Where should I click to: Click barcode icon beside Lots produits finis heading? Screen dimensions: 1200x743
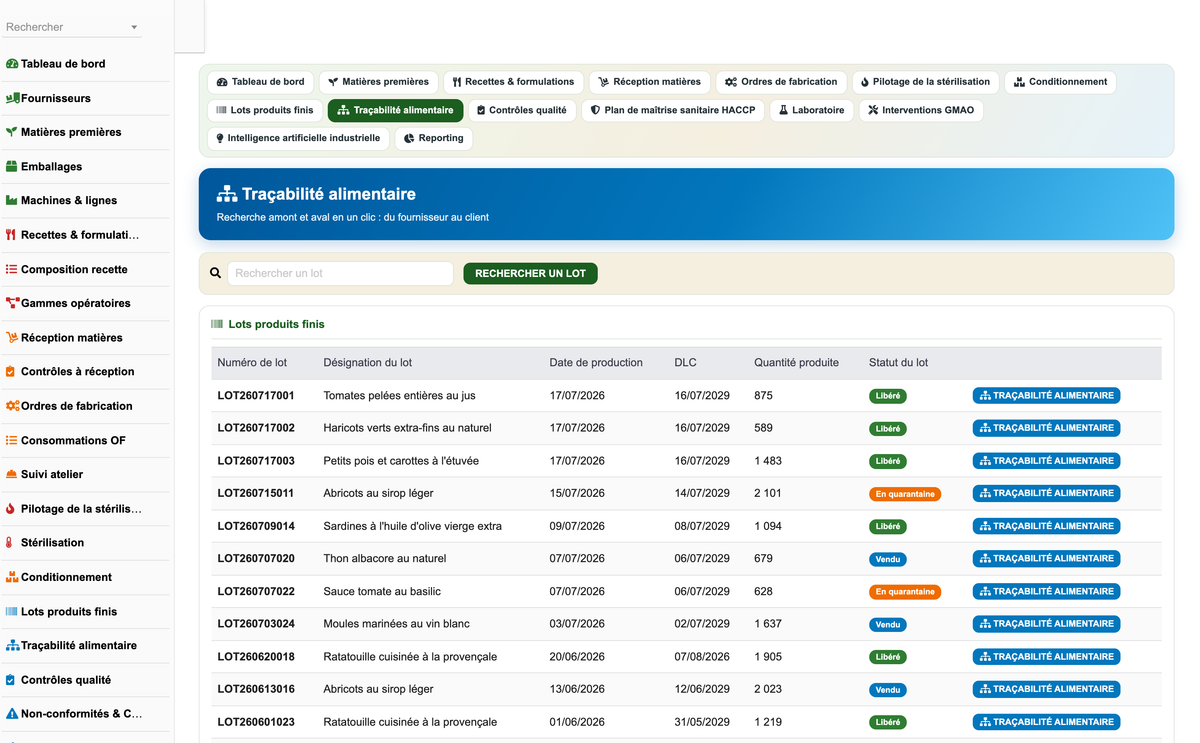217,324
